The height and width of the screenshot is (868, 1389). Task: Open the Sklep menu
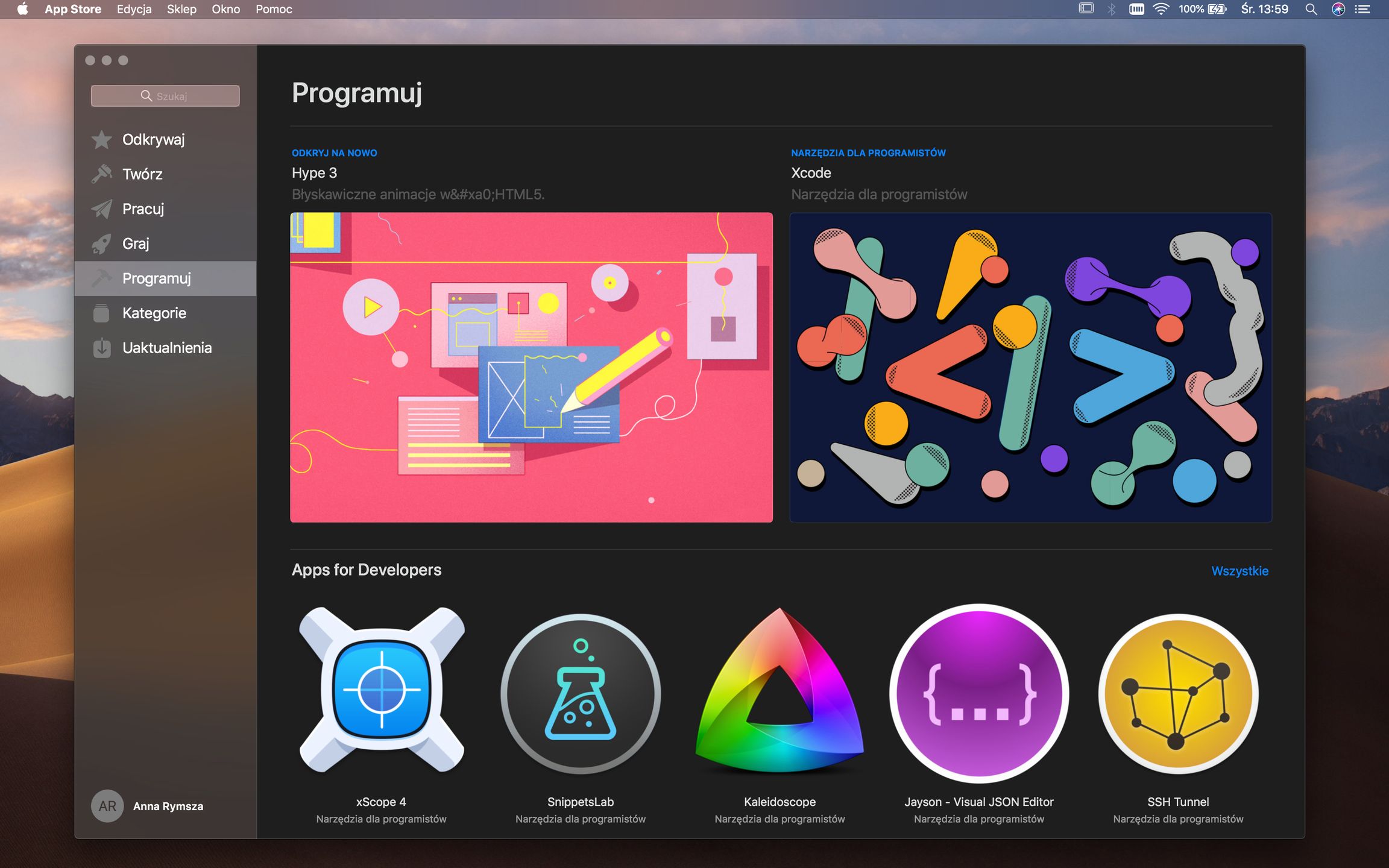(181, 9)
